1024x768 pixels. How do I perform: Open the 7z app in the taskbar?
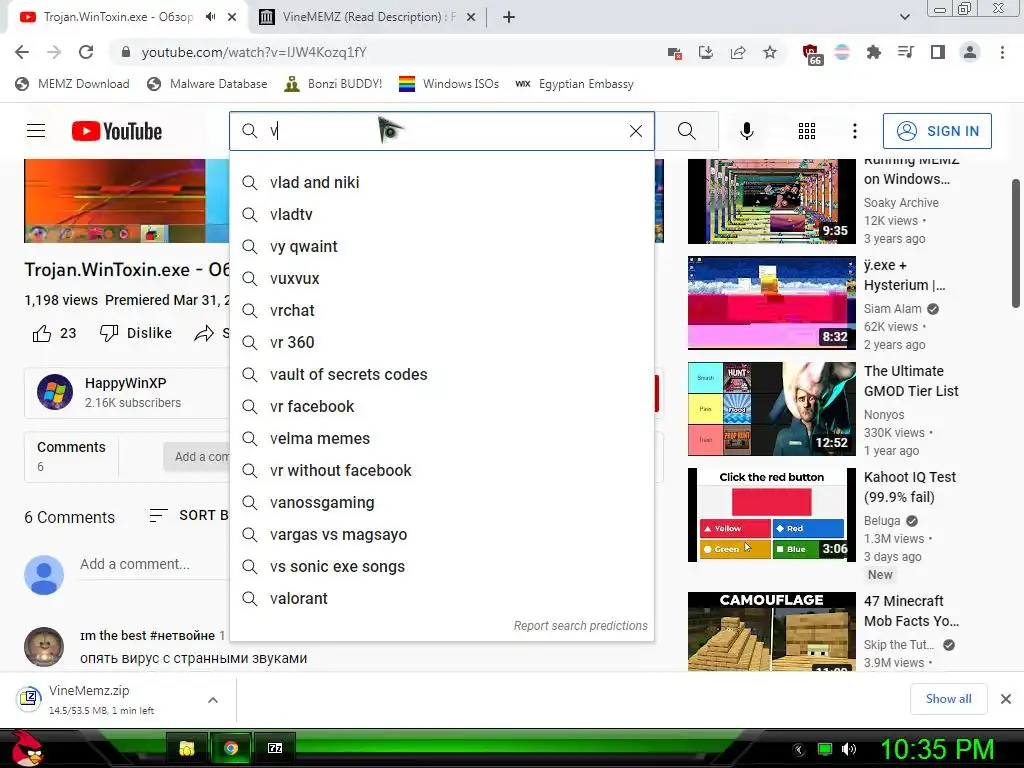pos(275,748)
